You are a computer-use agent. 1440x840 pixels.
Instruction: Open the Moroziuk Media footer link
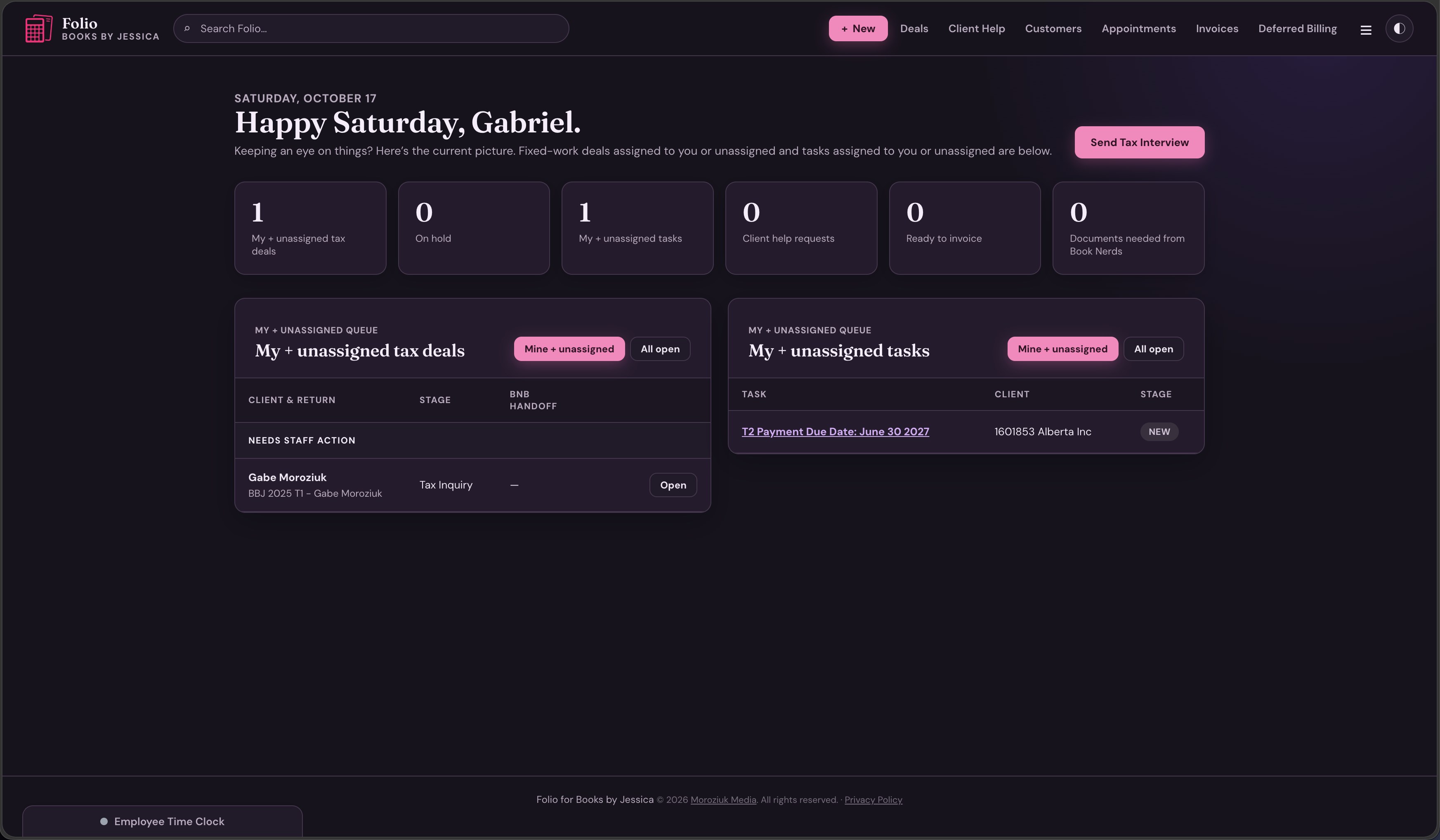[x=723, y=800]
